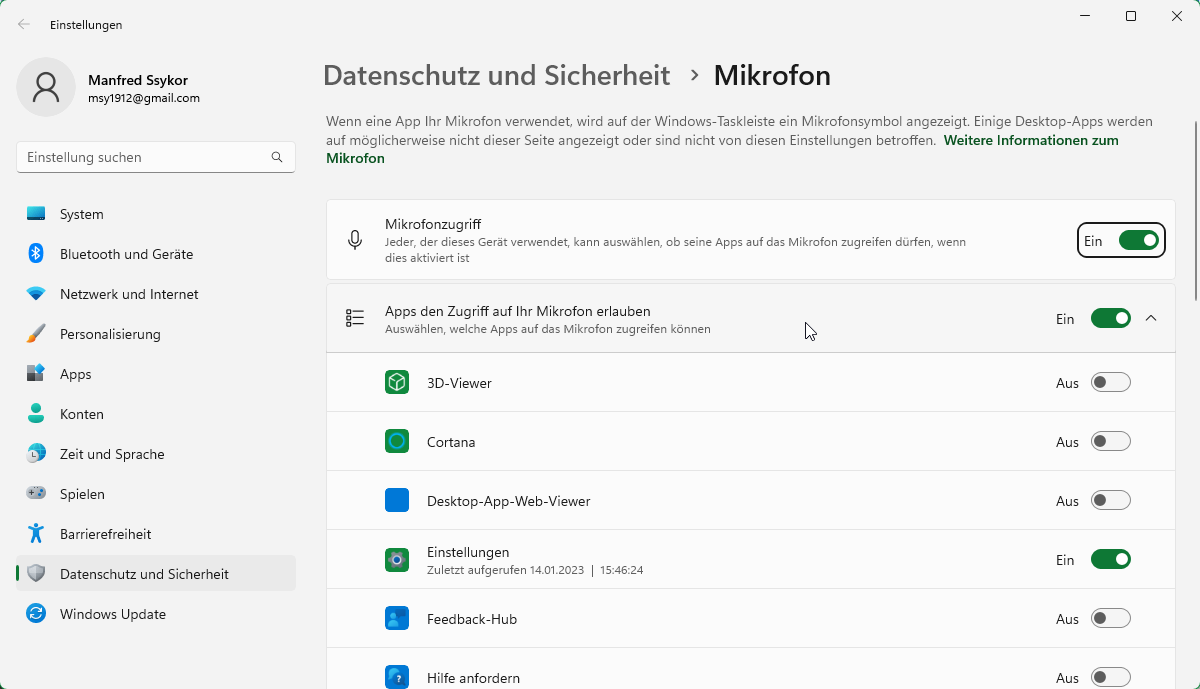This screenshot has width=1200, height=689.
Task: Open the System settings category
Action: pyautogui.click(x=81, y=214)
